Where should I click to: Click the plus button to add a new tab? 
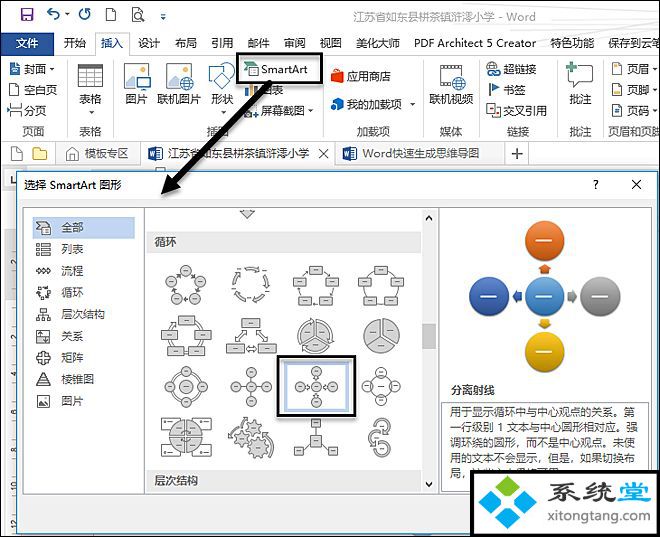click(x=517, y=154)
